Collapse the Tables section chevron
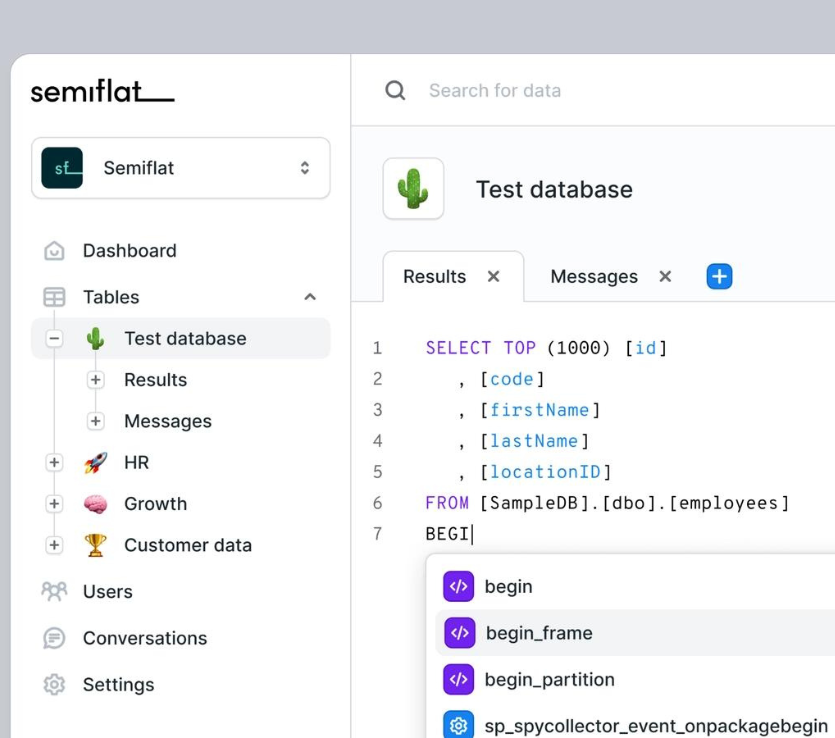The image size is (835, 738). coord(310,297)
